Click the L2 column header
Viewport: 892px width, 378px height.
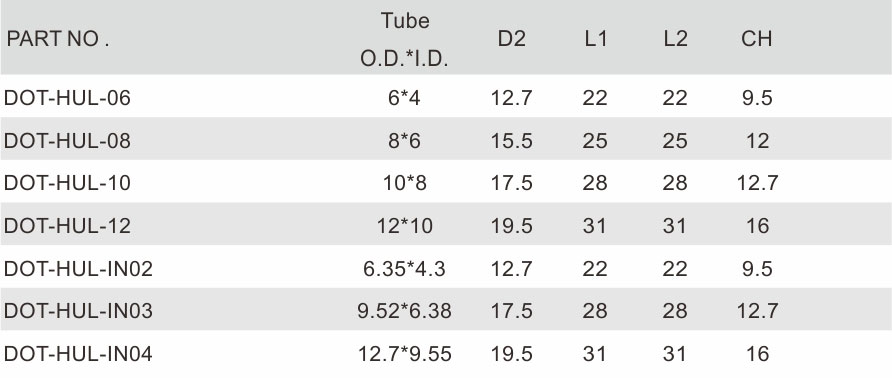(675, 39)
